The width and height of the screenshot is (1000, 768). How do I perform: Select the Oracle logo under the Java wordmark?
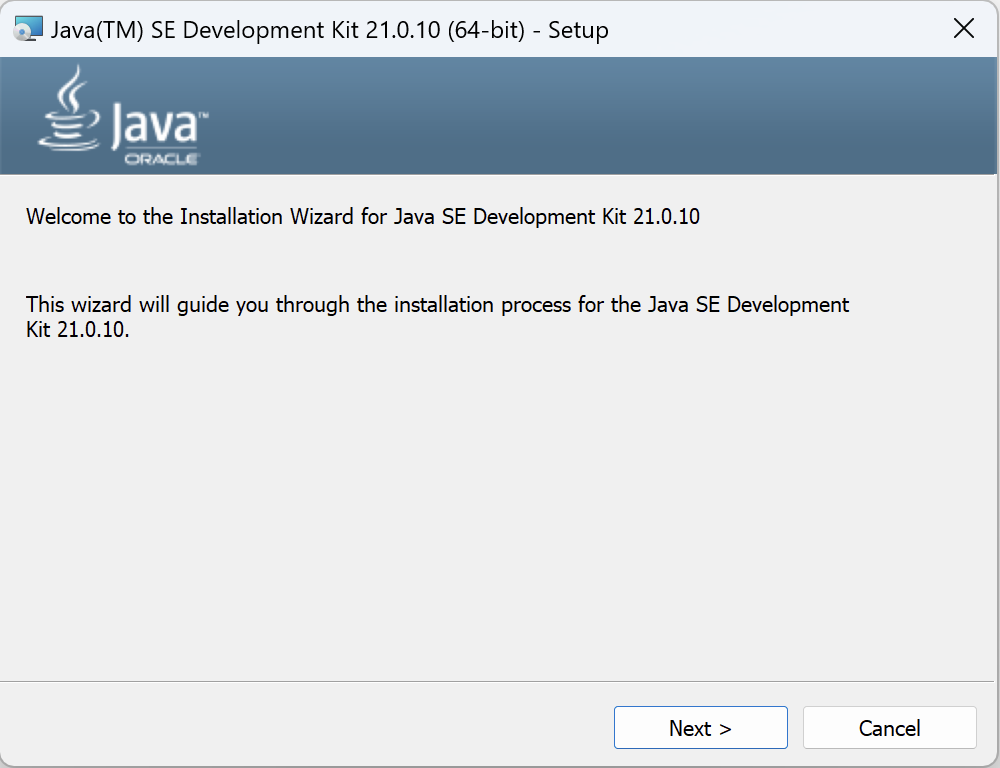pyautogui.click(x=163, y=157)
